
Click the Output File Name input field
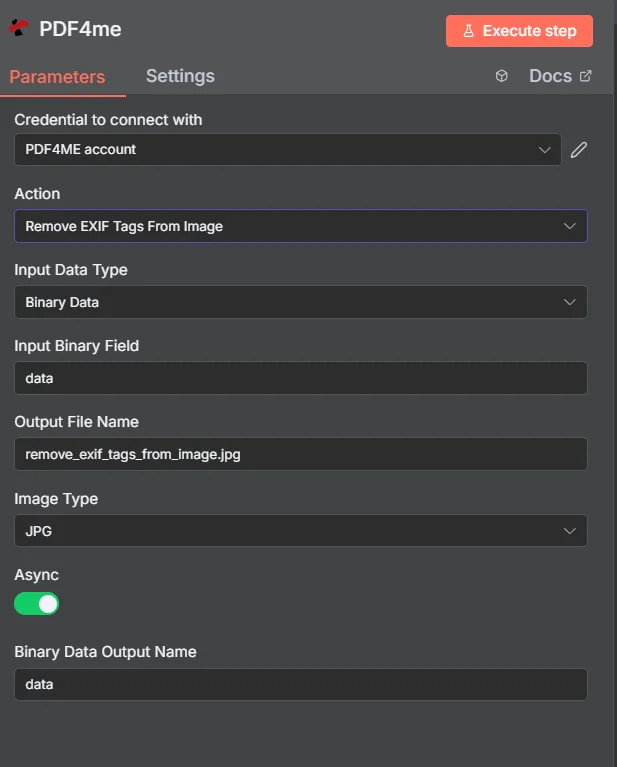[x=301, y=454]
